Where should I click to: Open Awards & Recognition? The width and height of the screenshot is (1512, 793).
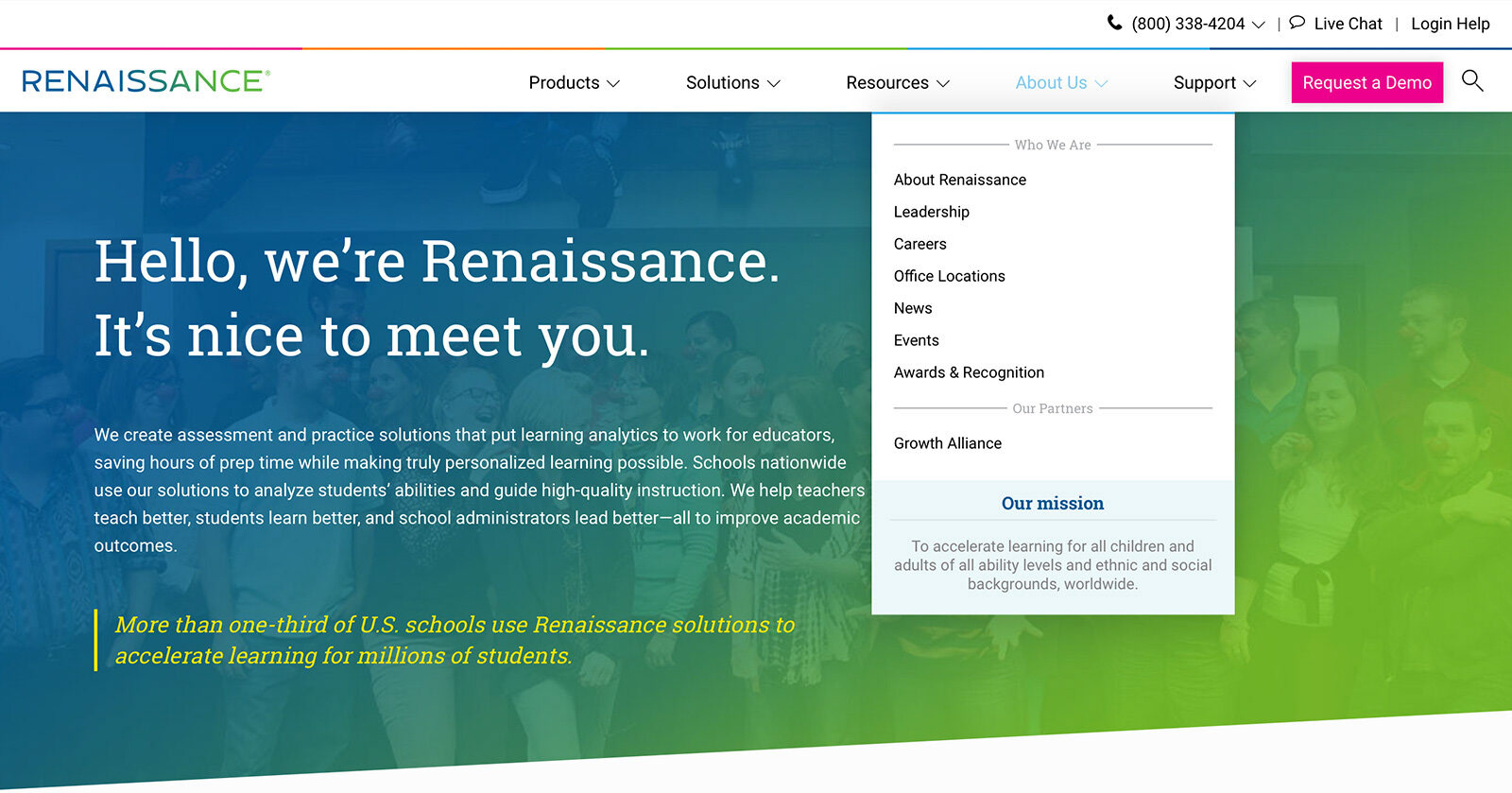tap(969, 372)
